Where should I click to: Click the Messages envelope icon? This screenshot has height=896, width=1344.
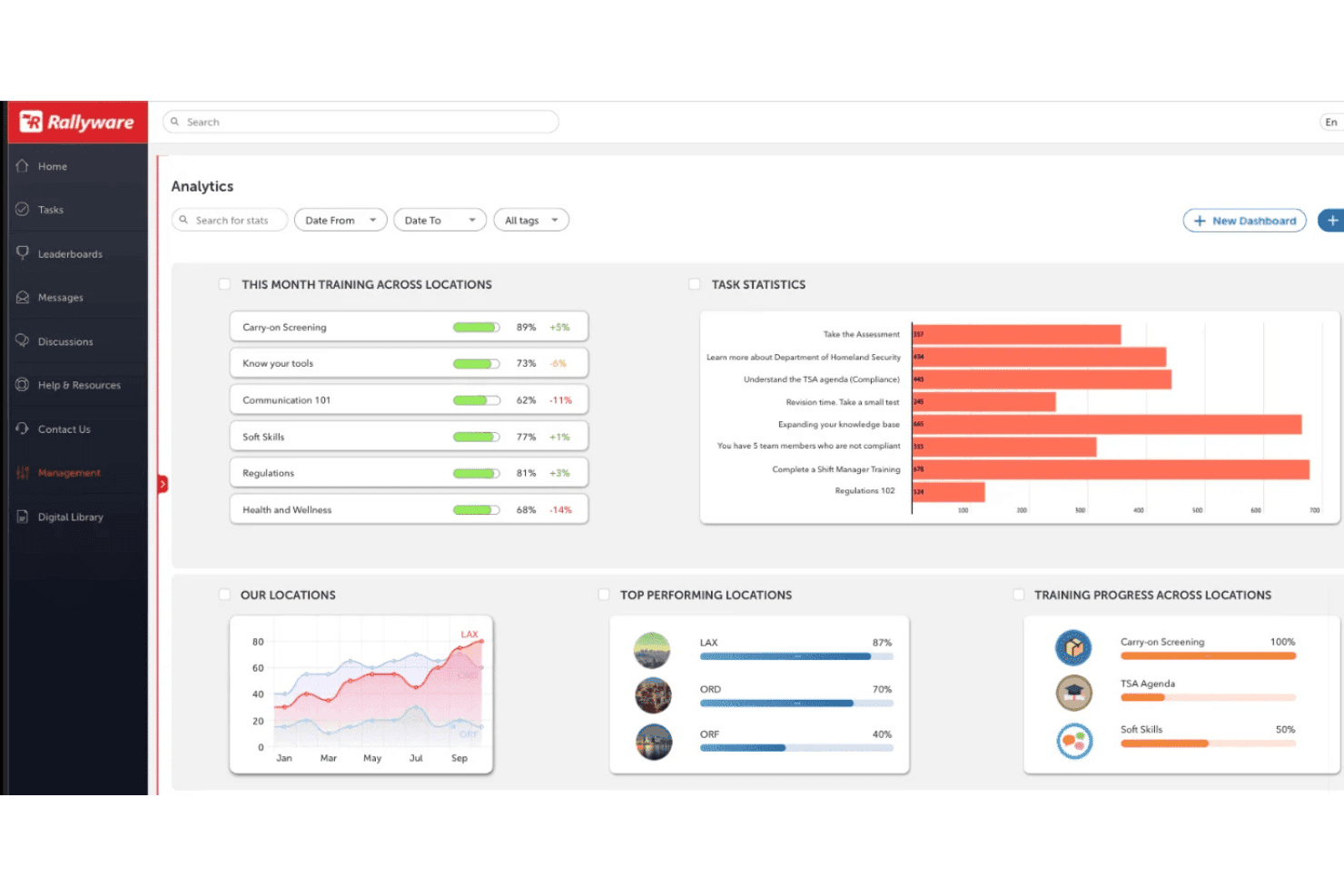tap(23, 297)
